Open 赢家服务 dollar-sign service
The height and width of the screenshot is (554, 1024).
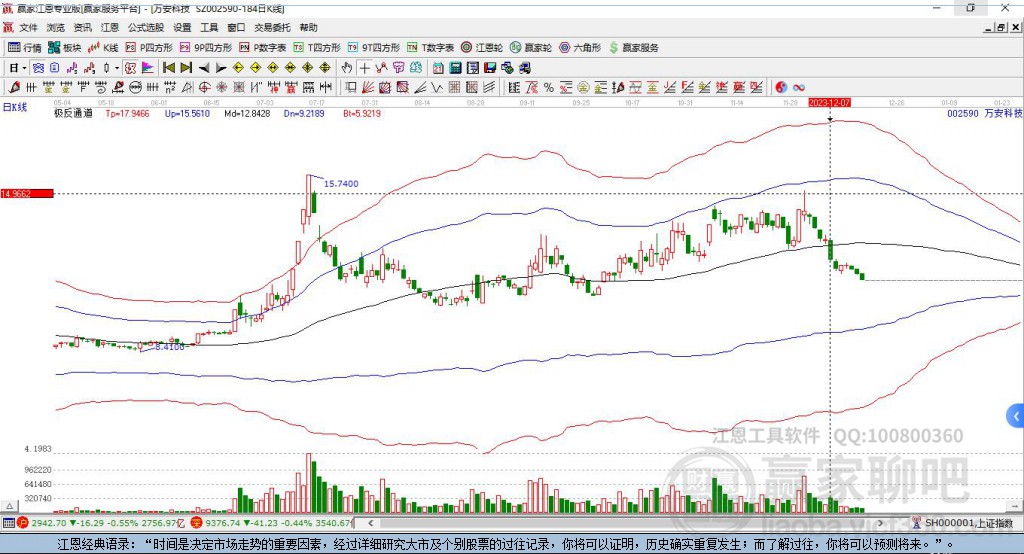[x=633, y=48]
